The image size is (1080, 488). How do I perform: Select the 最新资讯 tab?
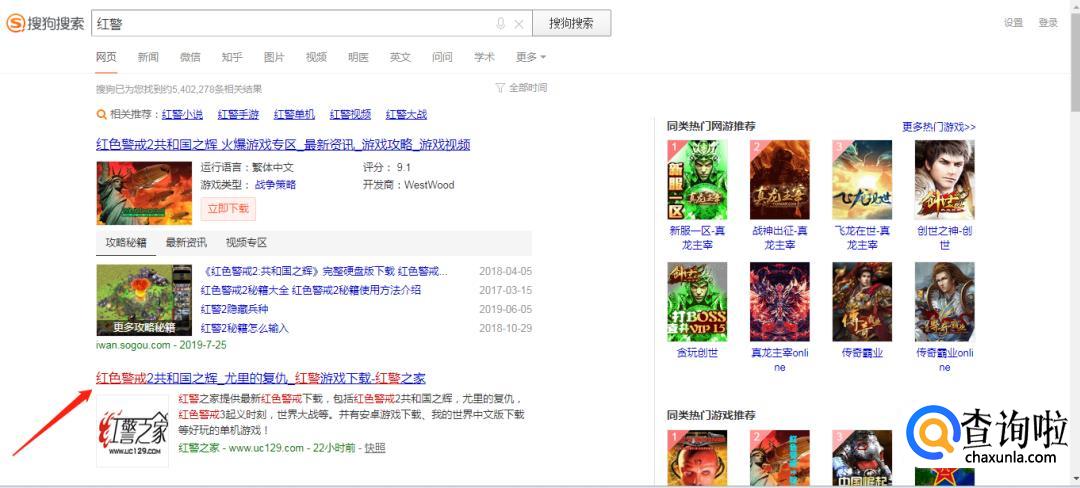186,243
